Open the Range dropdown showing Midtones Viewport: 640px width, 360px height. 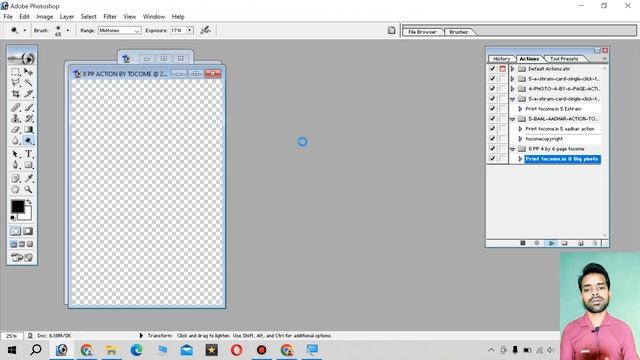tap(119, 30)
